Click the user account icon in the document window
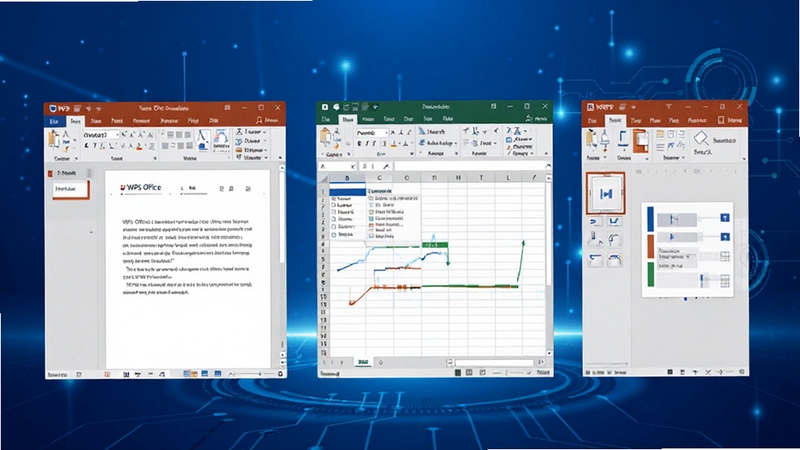Image resolution: width=800 pixels, height=450 pixels. 259,120
